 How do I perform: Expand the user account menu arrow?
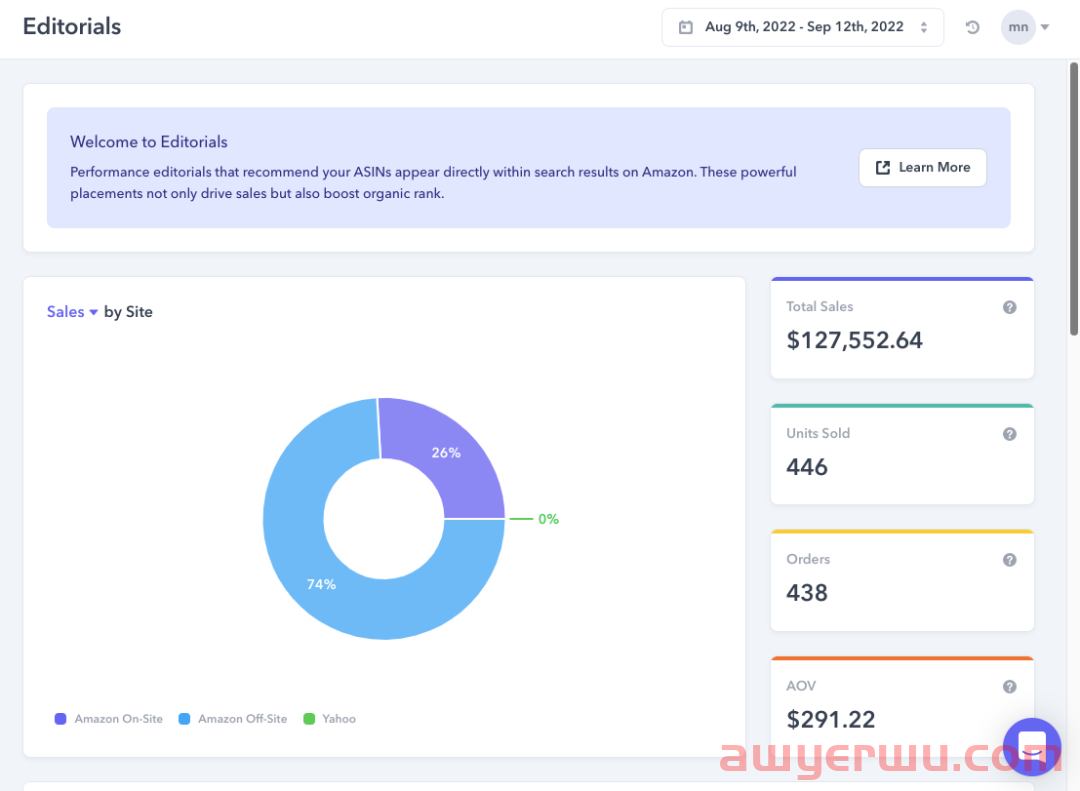pos(1045,27)
